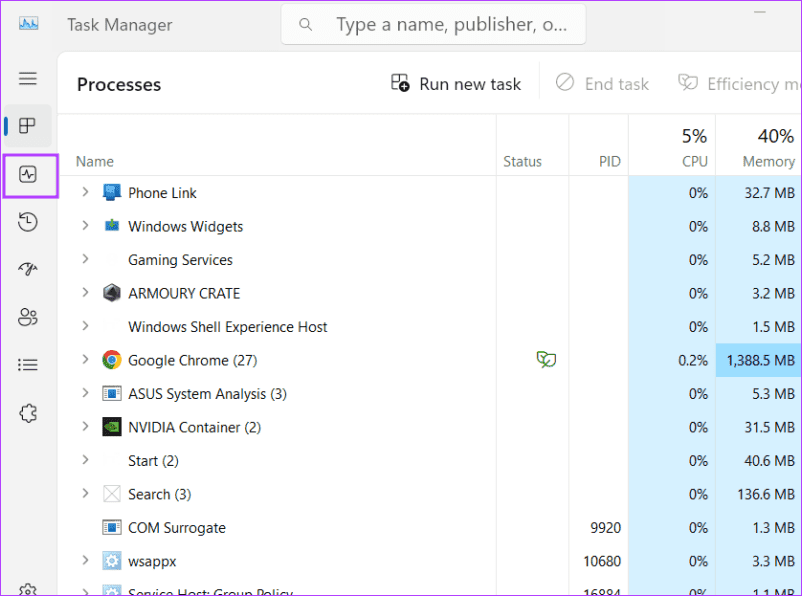This screenshot has height=596, width=802.
Task: Click PID 9920 cell
Action: (606, 527)
